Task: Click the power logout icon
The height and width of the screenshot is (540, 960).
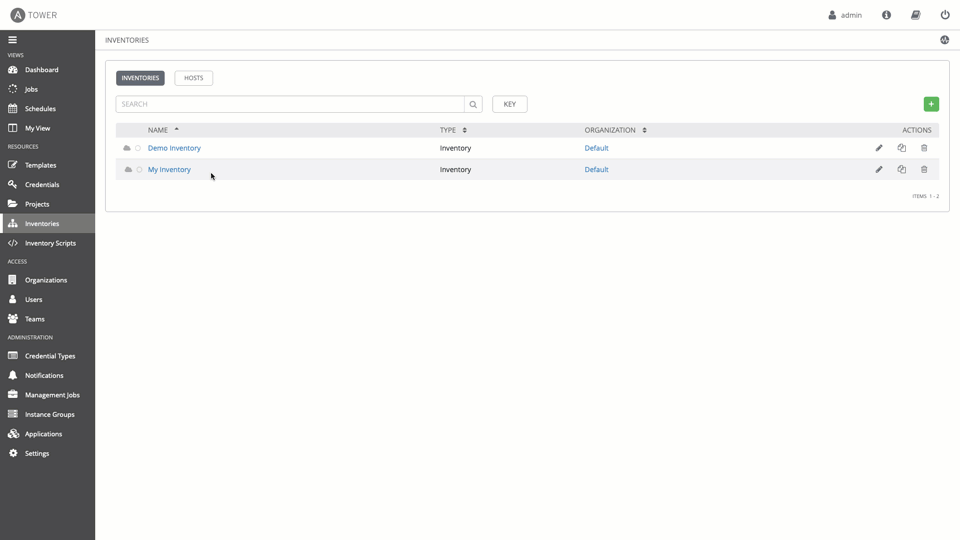Action: pos(944,15)
